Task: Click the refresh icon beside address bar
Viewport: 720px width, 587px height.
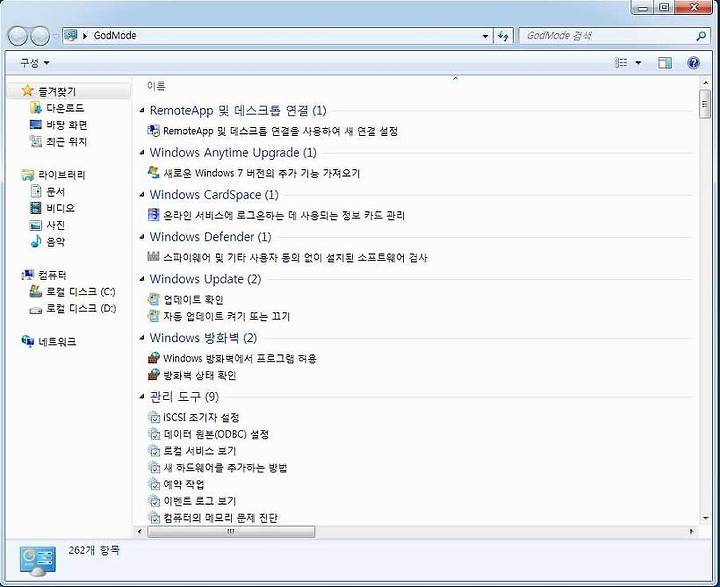Action: tap(503, 36)
